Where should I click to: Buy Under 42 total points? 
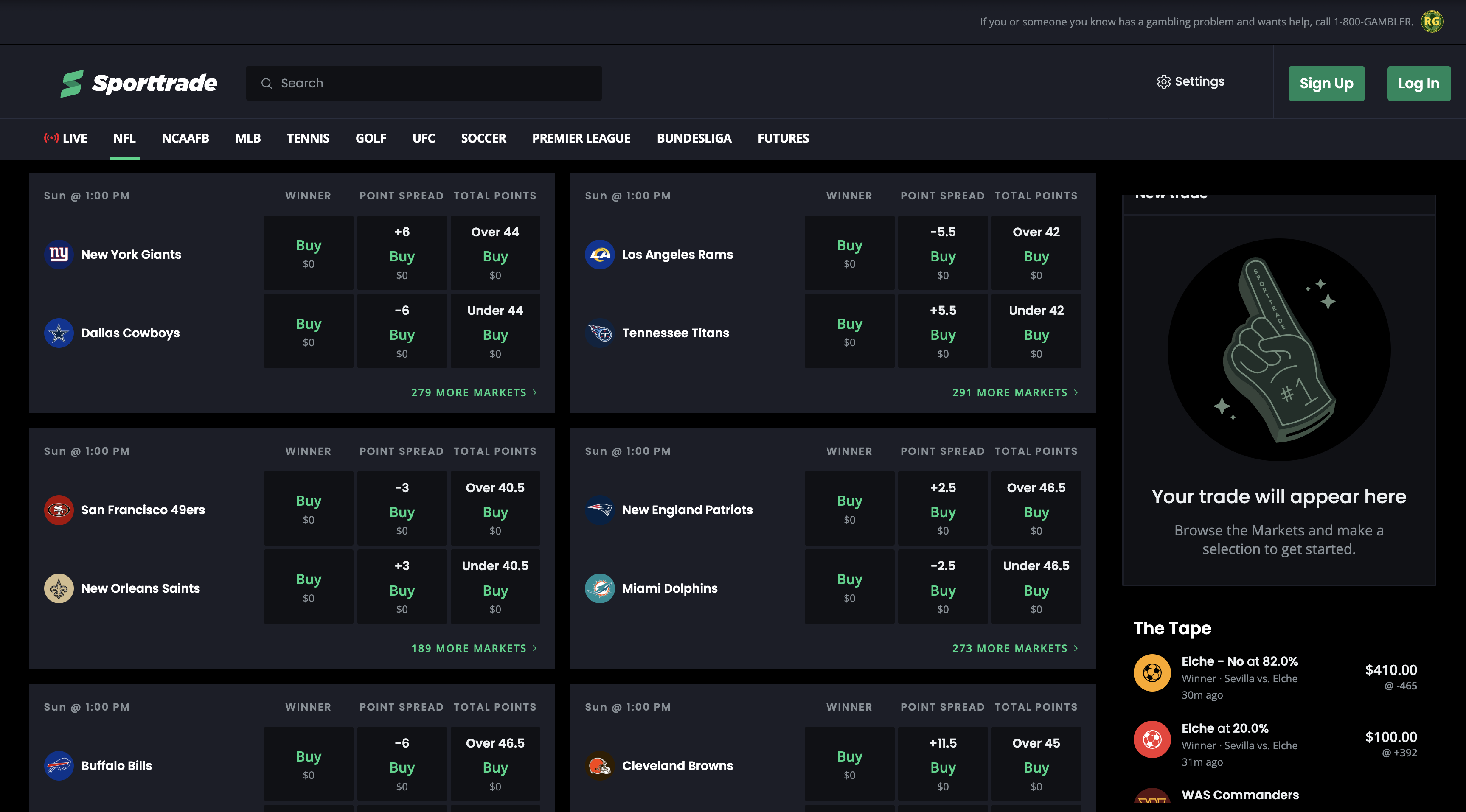[x=1036, y=331]
